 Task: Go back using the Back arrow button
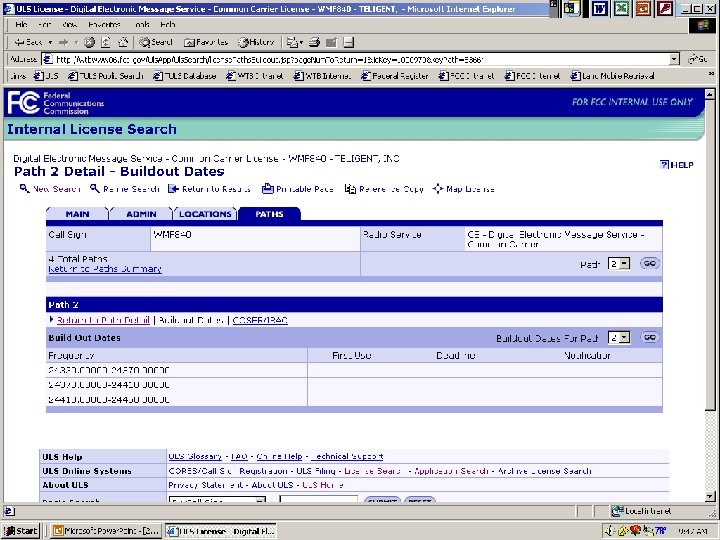tap(28, 42)
